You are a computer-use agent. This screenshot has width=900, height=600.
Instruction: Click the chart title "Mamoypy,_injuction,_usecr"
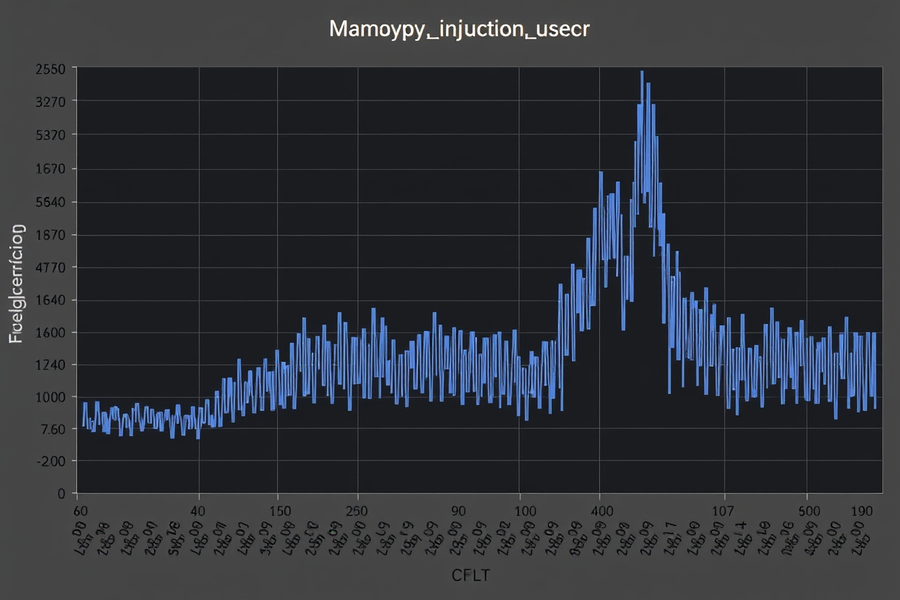(x=459, y=29)
